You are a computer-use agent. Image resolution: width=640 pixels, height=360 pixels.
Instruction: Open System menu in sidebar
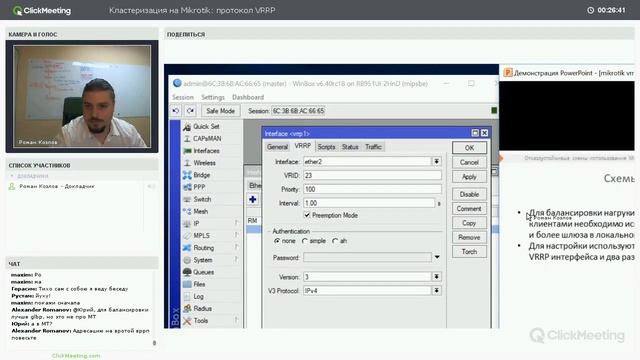[202, 260]
